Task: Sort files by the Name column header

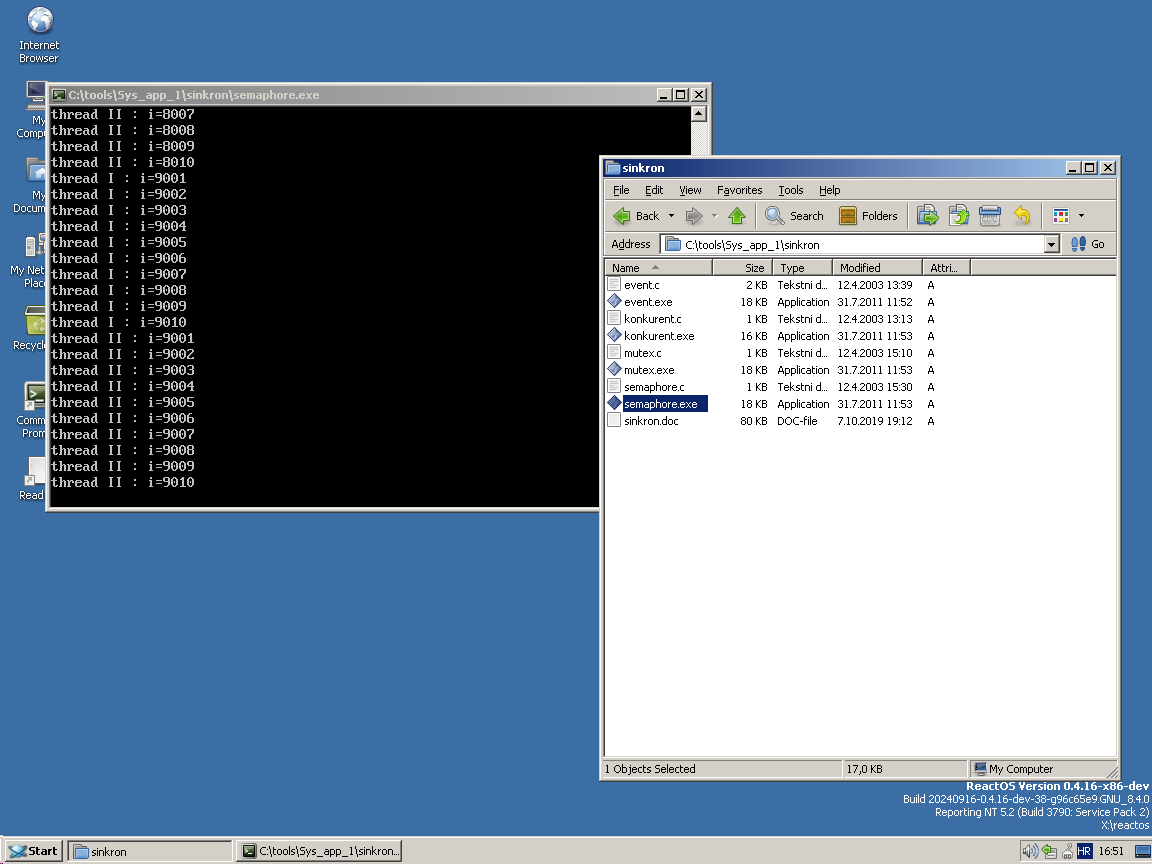Action: point(658,267)
